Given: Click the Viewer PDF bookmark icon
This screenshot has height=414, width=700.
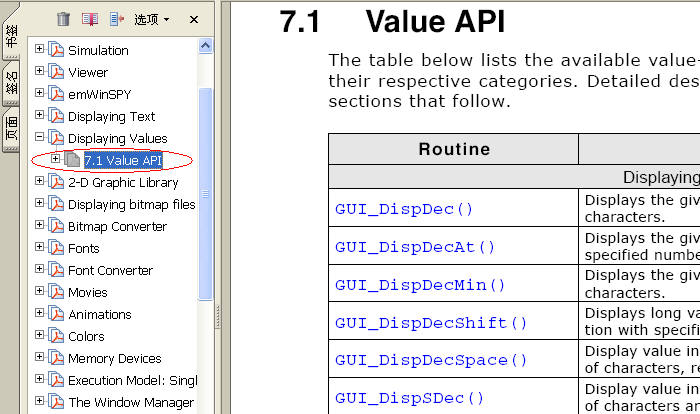Looking at the screenshot, I should click(56, 71).
